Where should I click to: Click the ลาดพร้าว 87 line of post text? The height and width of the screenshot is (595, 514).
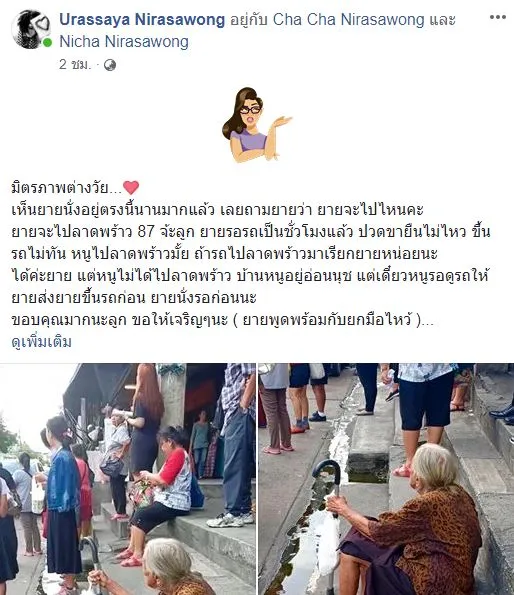pos(251,231)
